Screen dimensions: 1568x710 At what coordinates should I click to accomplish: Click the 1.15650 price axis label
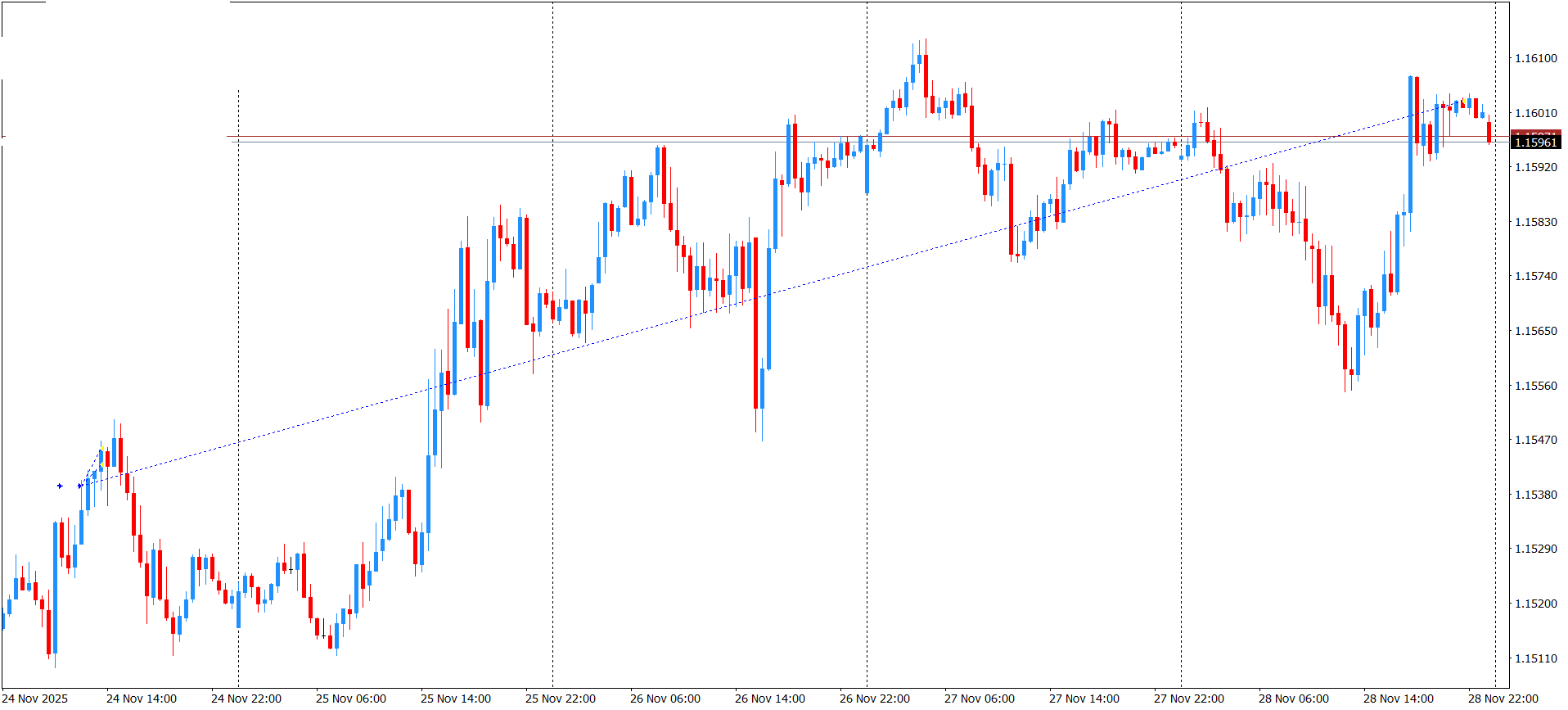1536,331
